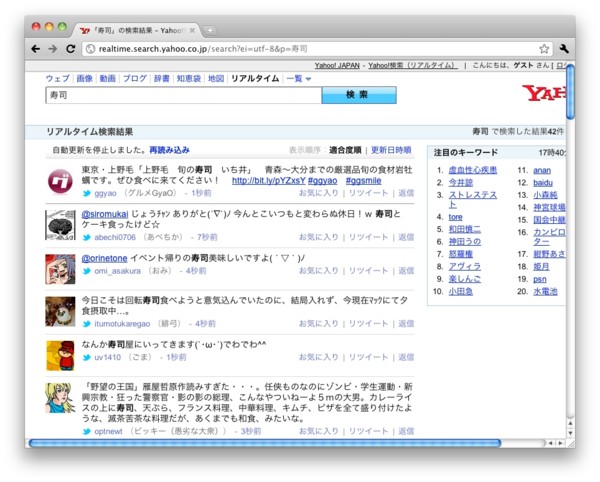Image resolution: width=600 pixels, height=482 pixels.
Task: Reload the page with the refresh icon
Action: pos(70,49)
